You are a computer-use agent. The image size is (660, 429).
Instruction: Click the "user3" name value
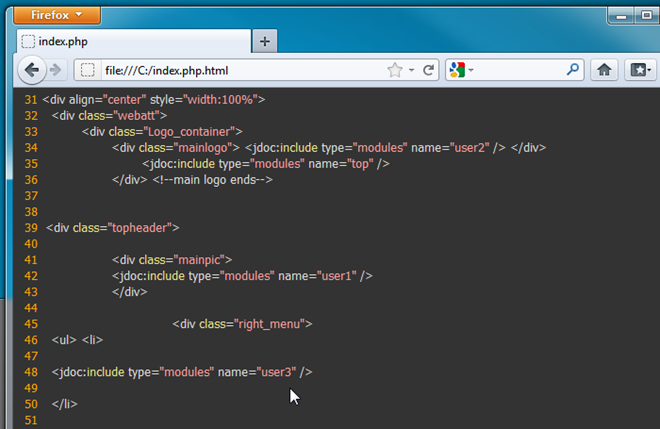tap(277, 372)
